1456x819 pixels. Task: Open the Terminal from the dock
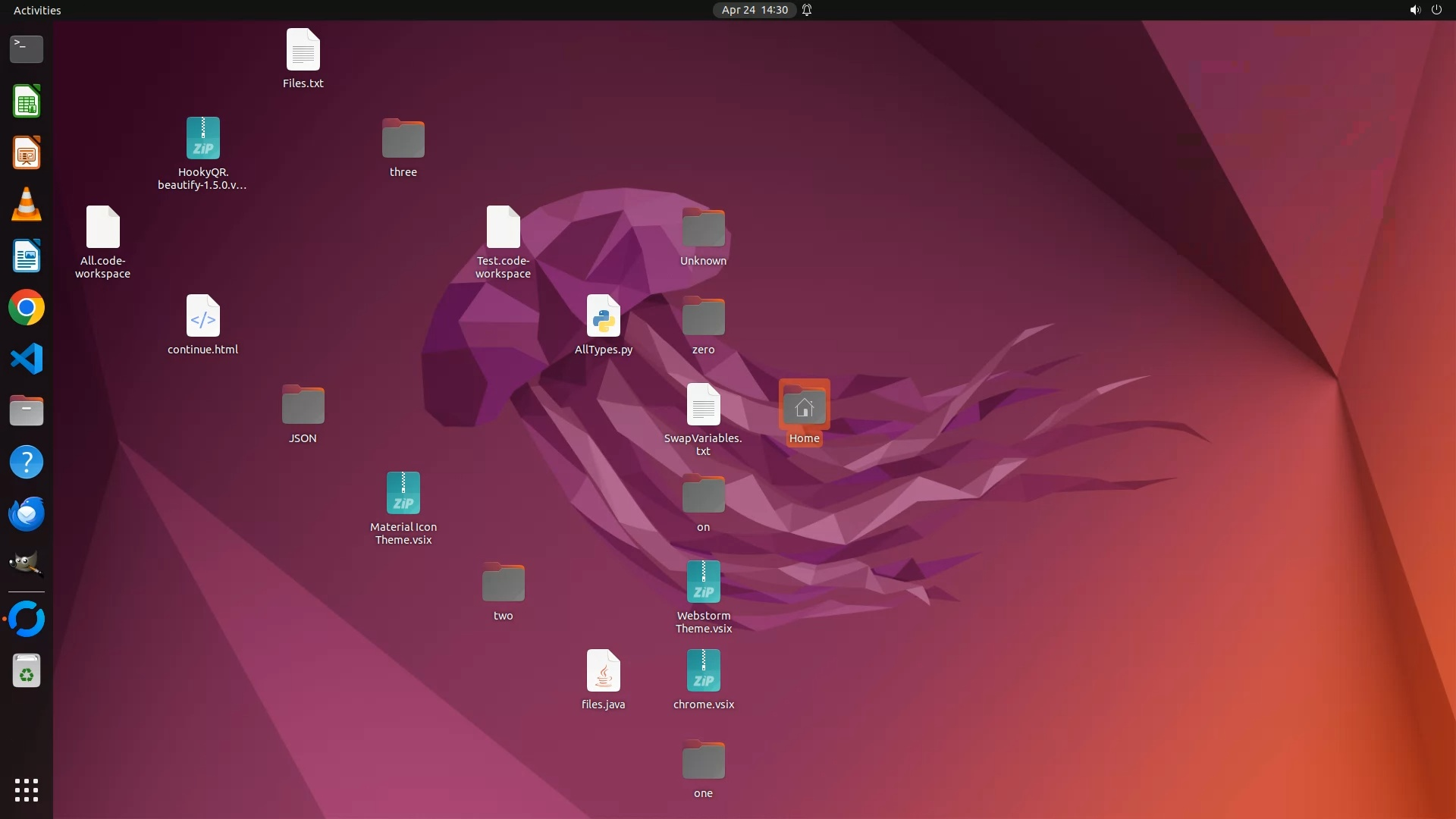[27, 49]
